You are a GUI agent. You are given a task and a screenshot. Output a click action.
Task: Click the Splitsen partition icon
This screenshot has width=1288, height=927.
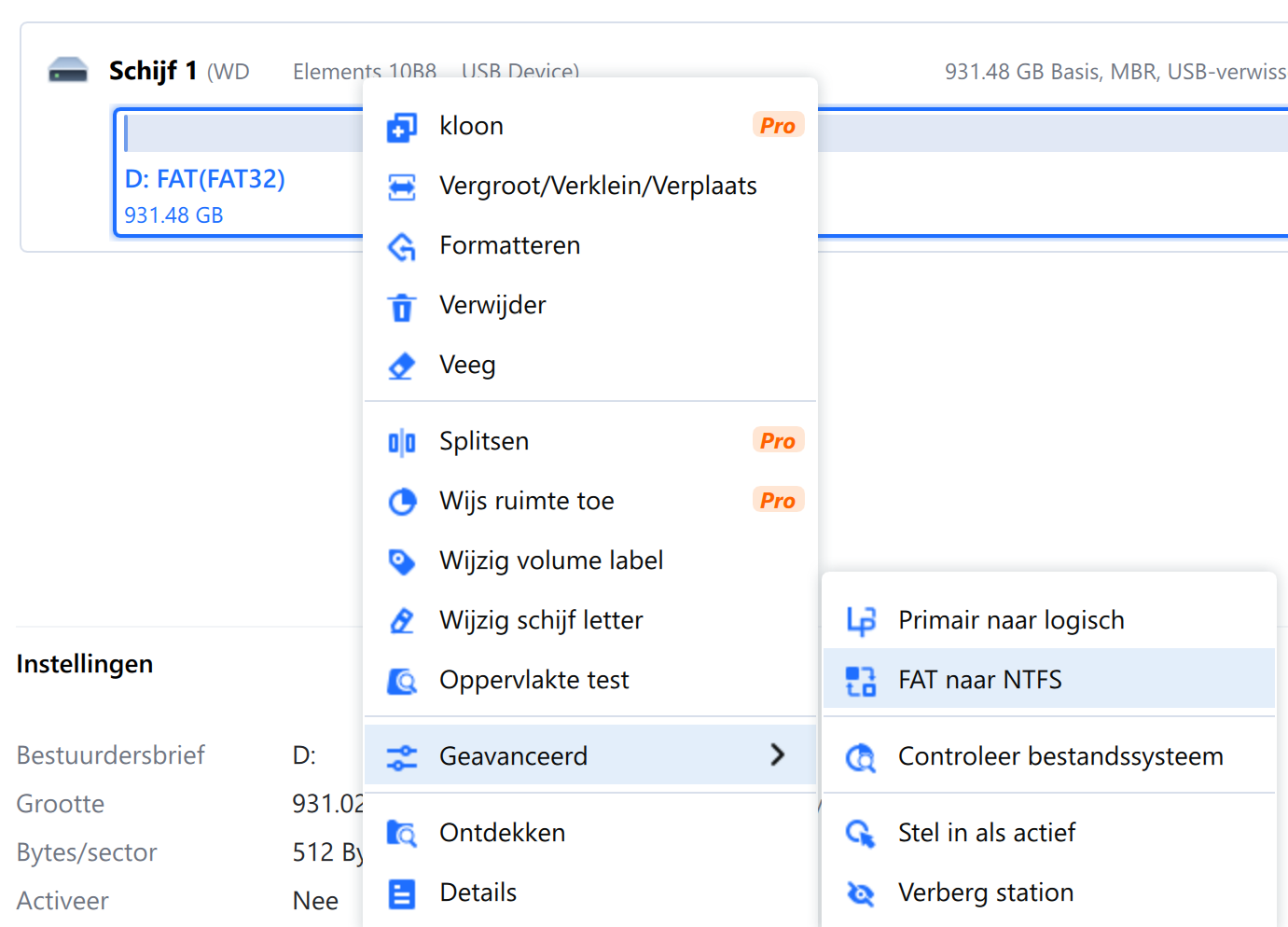point(402,442)
